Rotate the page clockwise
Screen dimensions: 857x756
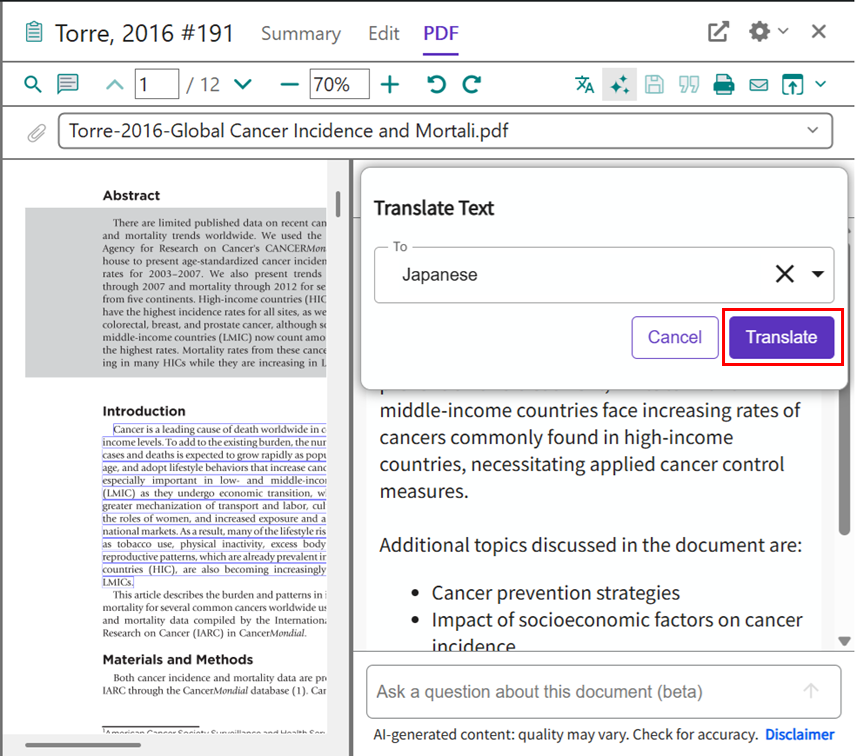[x=472, y=84]
